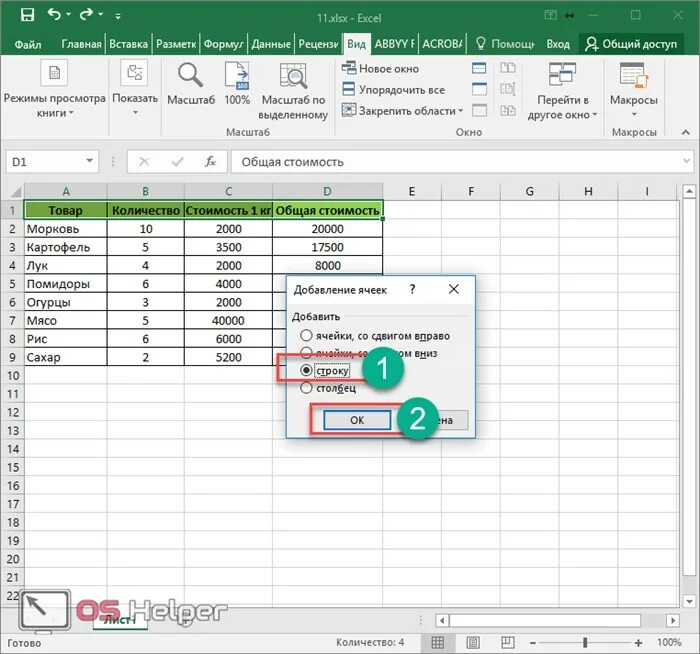Undo the last action

pyautogui.click(x=54, y=15)
